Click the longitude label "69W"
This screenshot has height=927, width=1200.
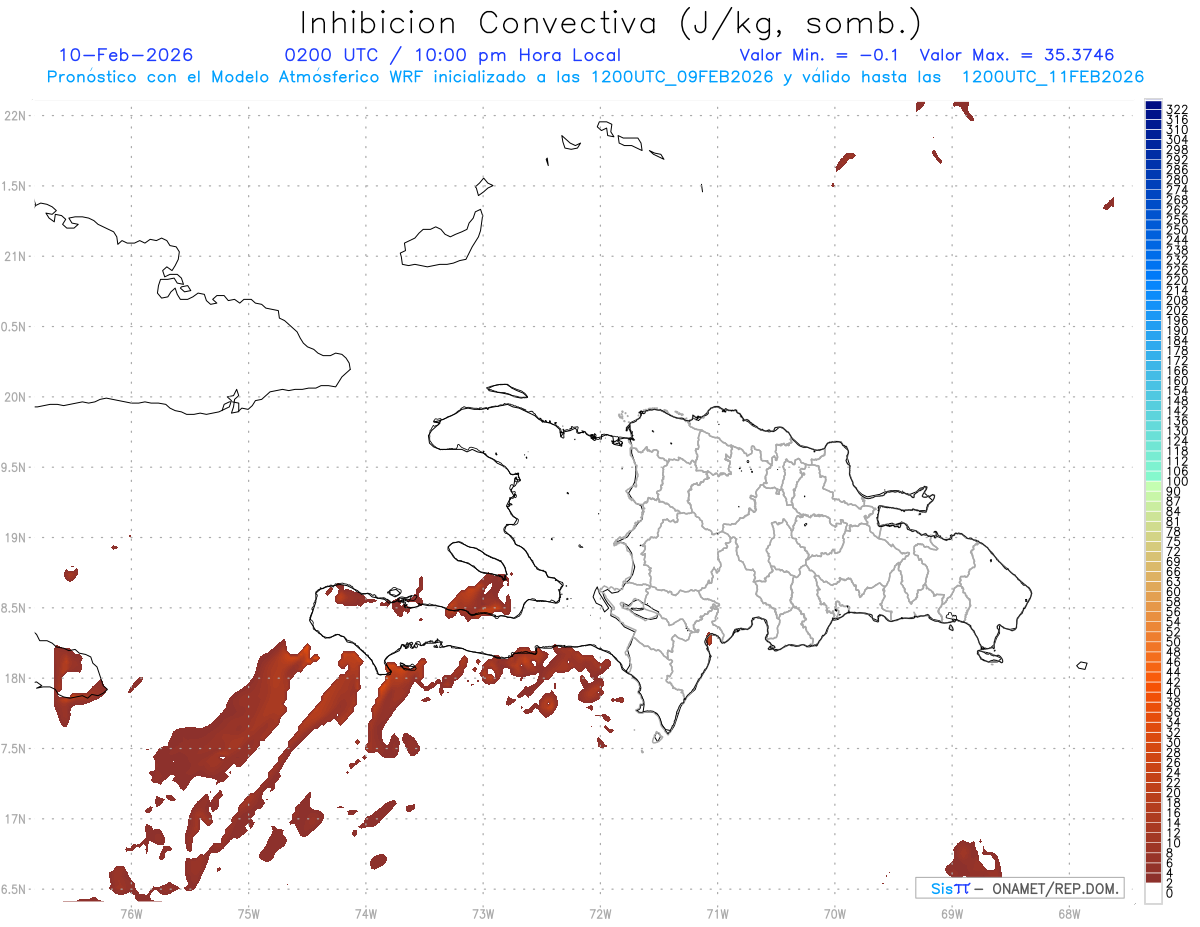click(x=952, y=912)
